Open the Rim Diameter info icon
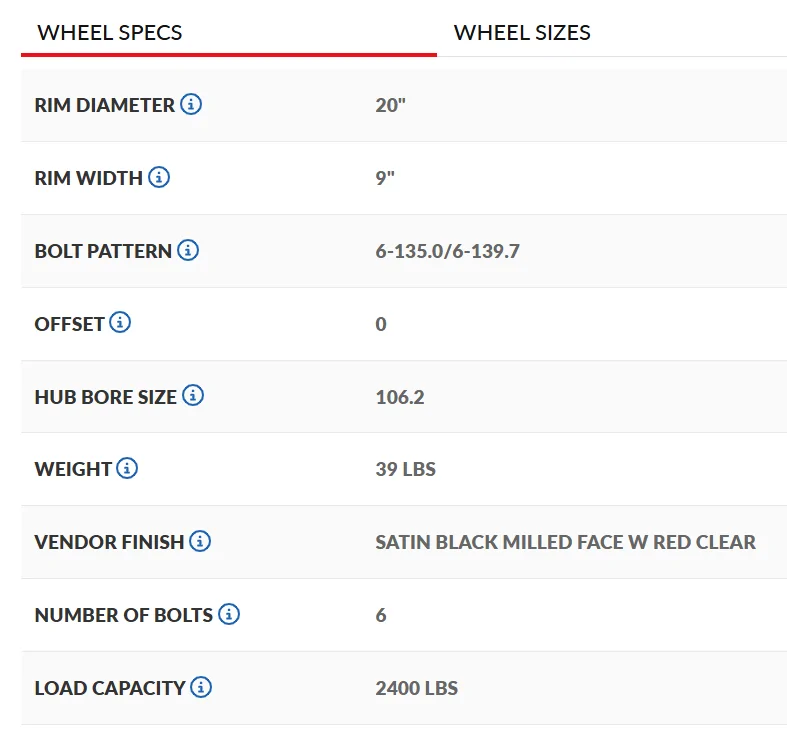 (x=191, y=104)
